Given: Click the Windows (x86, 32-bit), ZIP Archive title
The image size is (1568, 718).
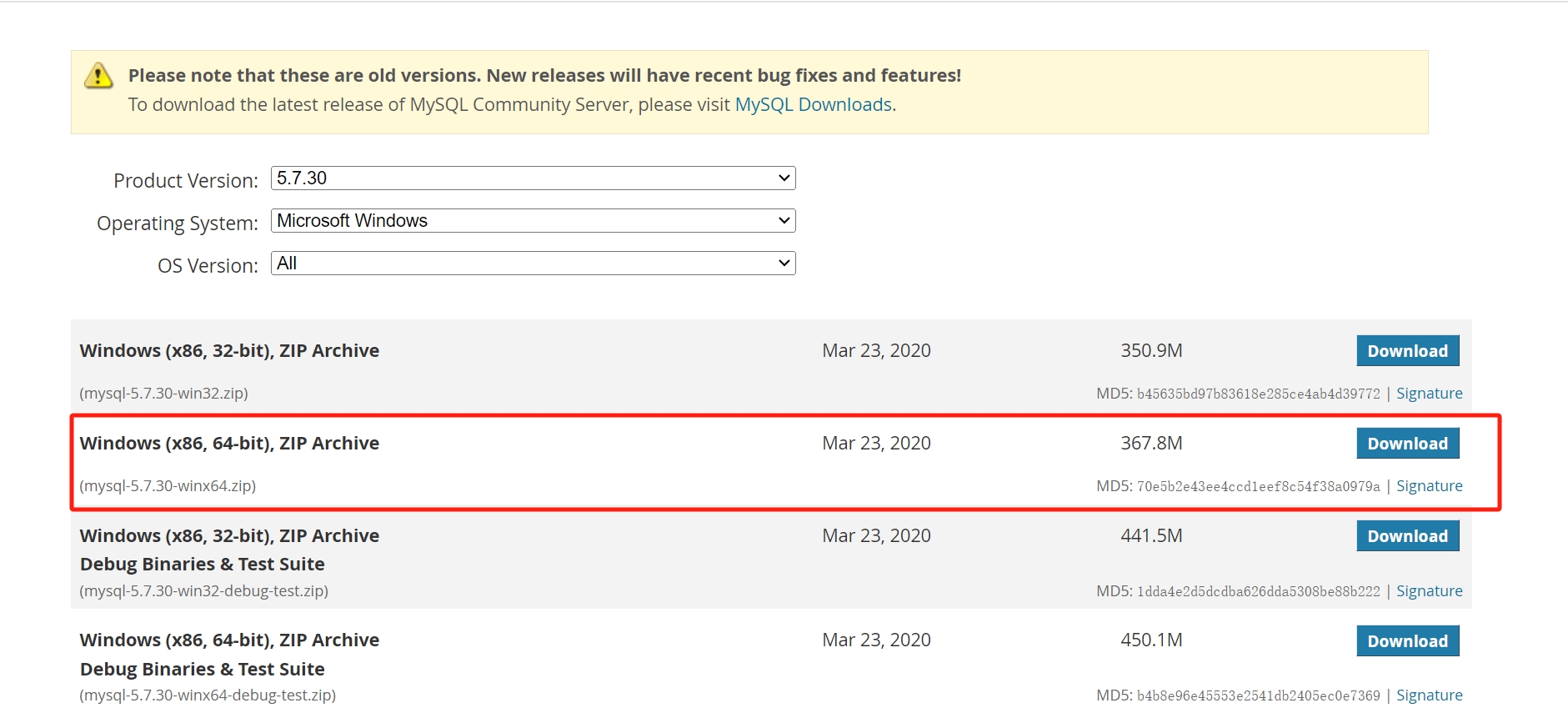Looking at the screenshot, I should click(229, 351).
